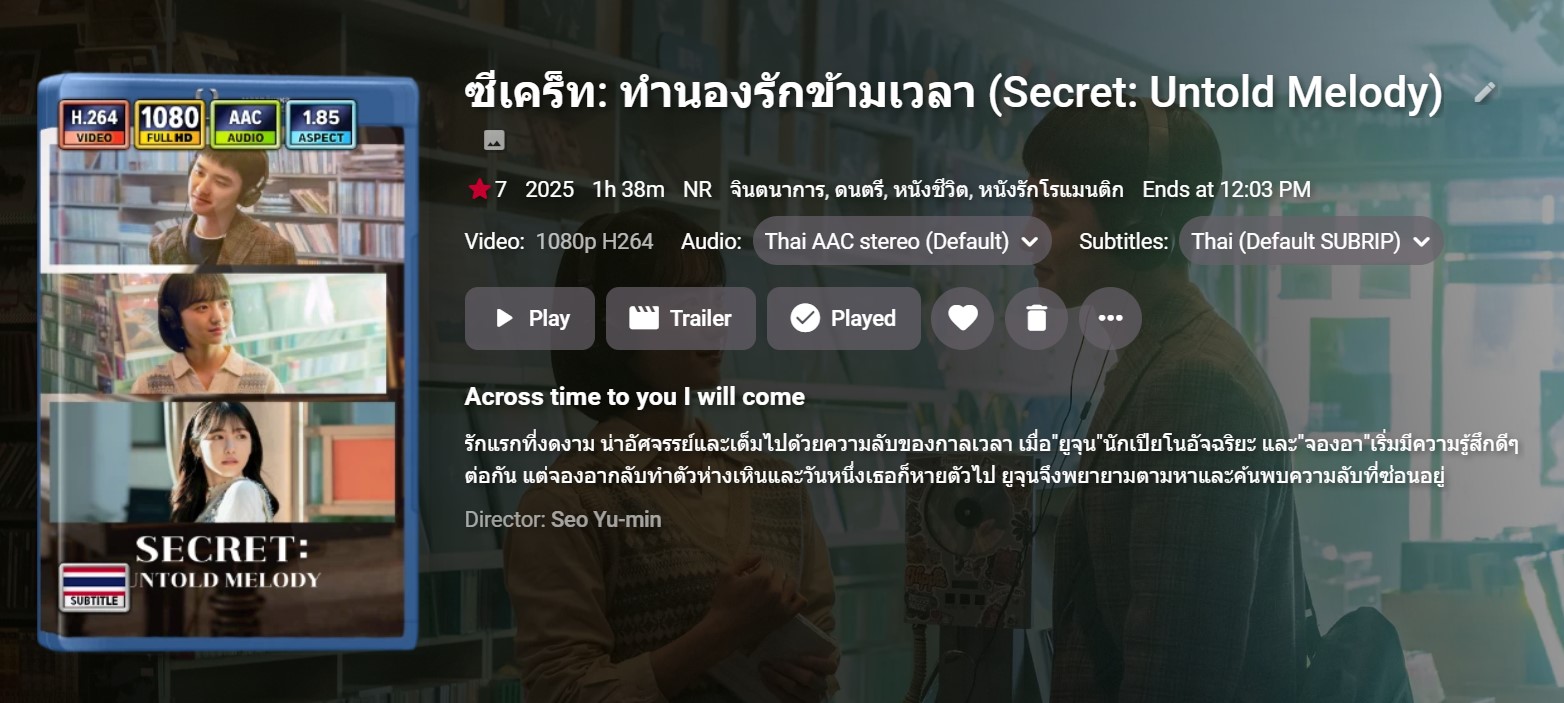
Task: Open director Seo Yu-min's page
Action: (x=606, y=520)
